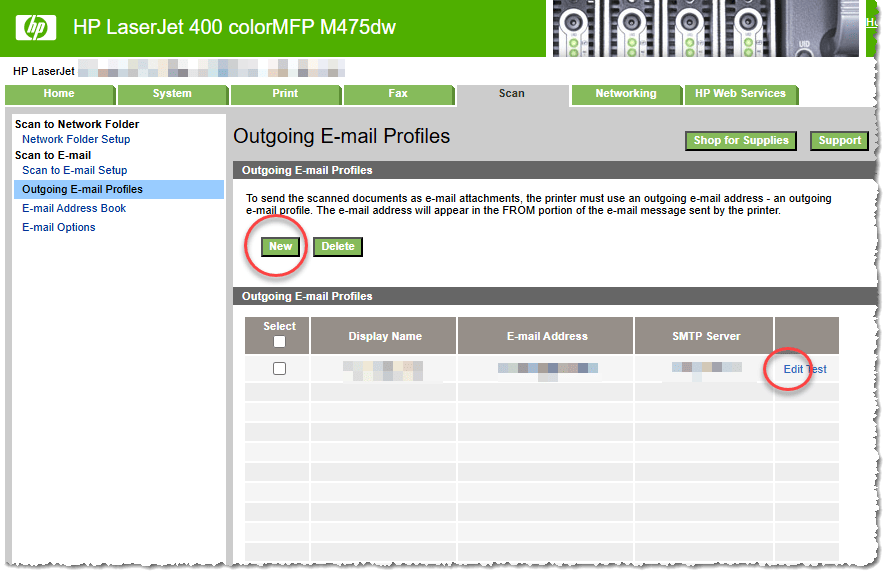Image resolution: width=889 pixels, height=575 pixels.
Task: Open the Support button
Action: coord(839,141)
